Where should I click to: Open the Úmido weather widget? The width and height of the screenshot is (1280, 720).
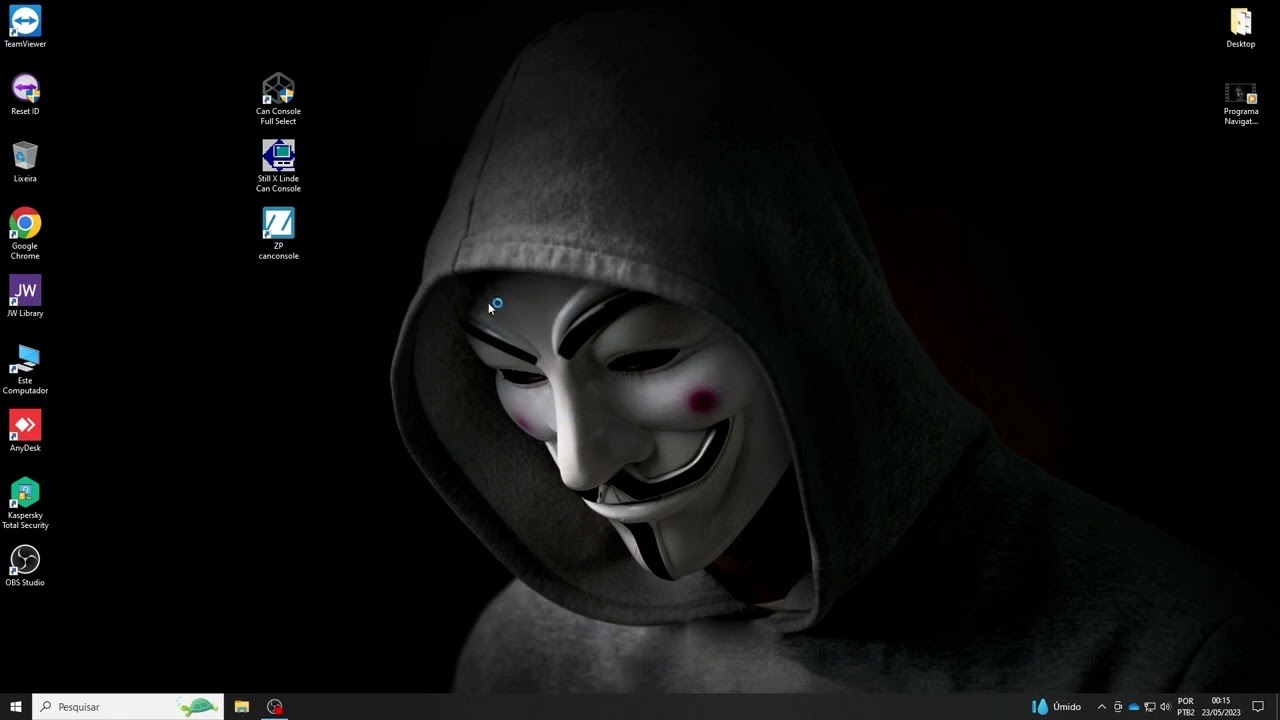[x=1057, y=707]
